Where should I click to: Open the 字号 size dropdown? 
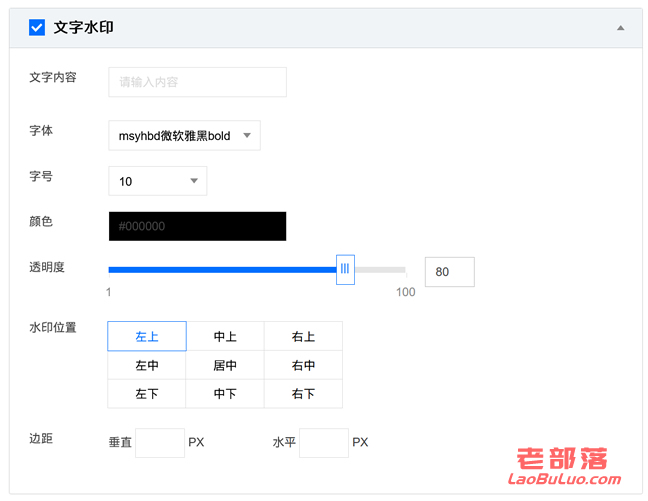[x=157, y=181]
